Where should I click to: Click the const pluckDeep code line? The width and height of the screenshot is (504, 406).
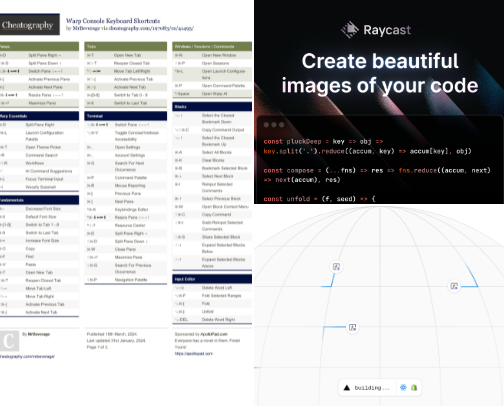pos(323,141)
